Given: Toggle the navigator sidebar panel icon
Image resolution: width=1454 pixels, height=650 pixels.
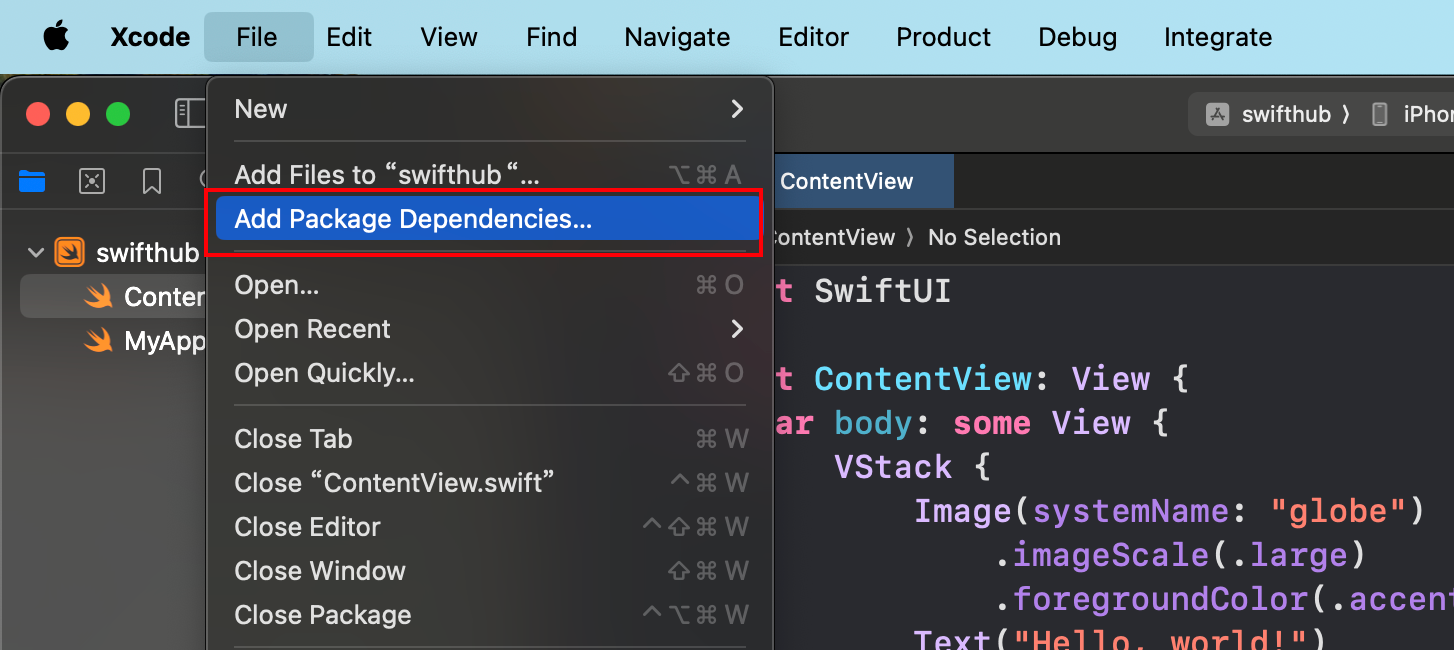Looking at the screenshot, I should point(189,113).
